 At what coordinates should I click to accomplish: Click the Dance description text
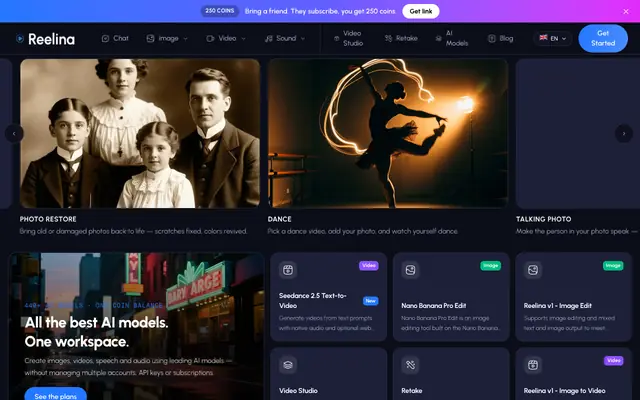pyautogui.click(x=362, y=231)
